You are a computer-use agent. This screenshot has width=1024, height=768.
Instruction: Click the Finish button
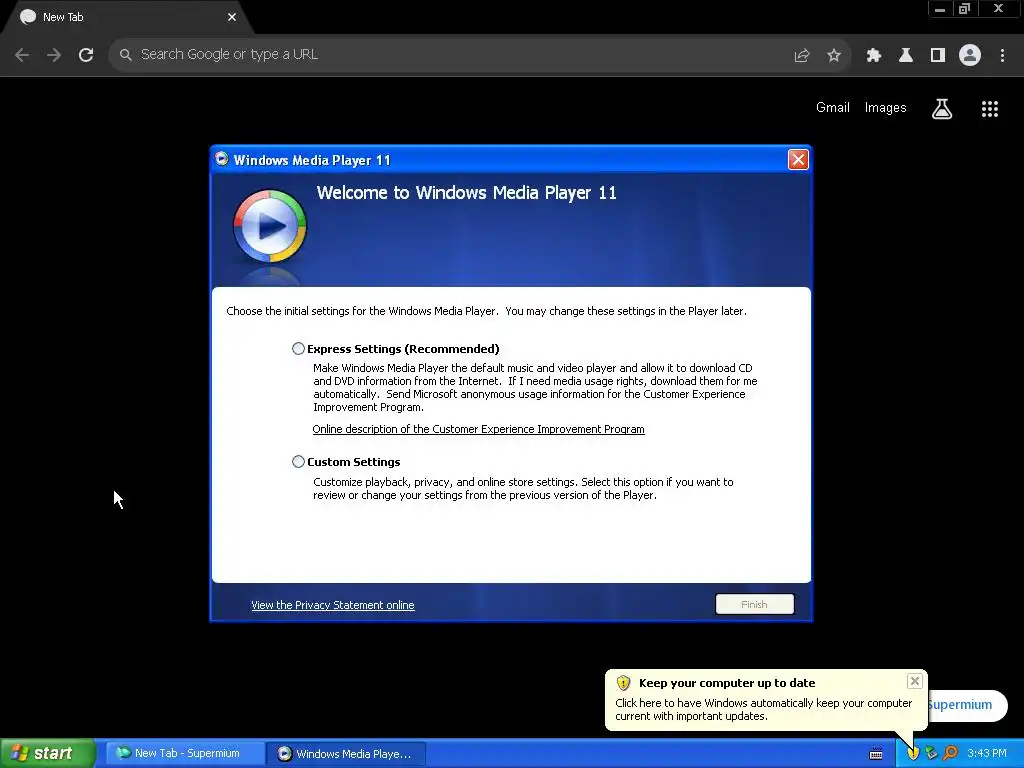click(754, 604)
